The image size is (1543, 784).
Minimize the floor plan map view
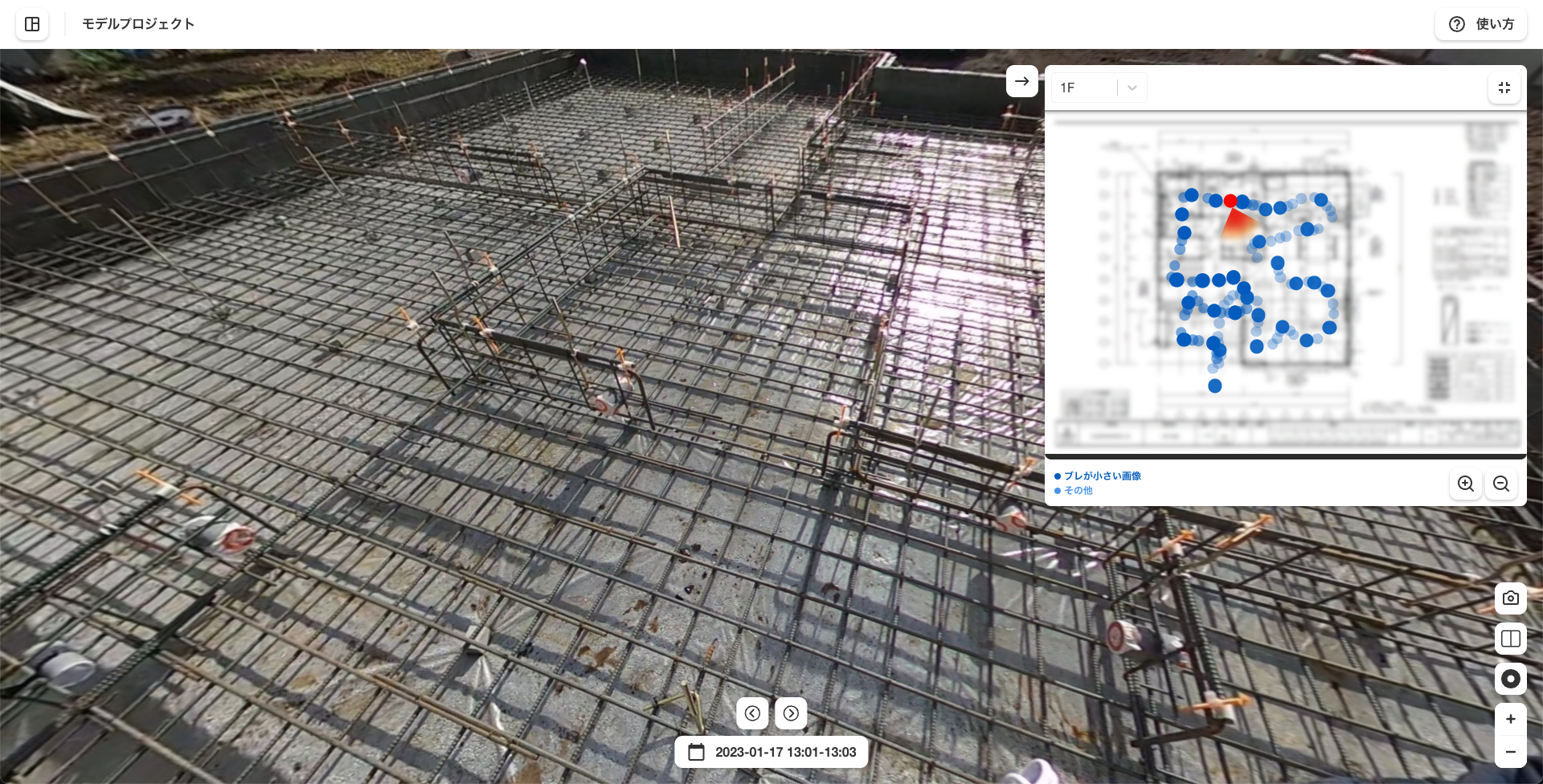point(1504,88)
